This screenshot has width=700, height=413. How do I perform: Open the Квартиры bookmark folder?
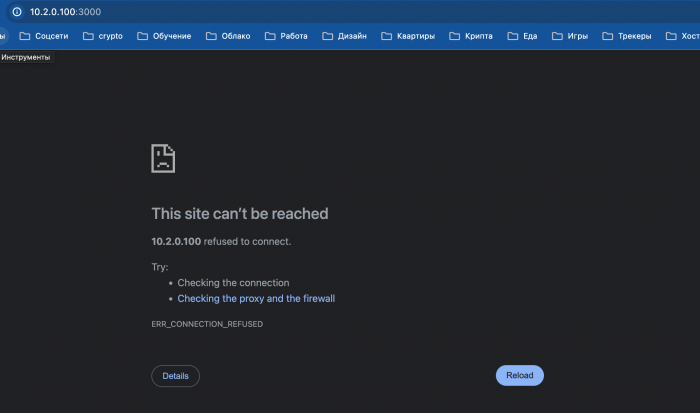click(407, 36)
